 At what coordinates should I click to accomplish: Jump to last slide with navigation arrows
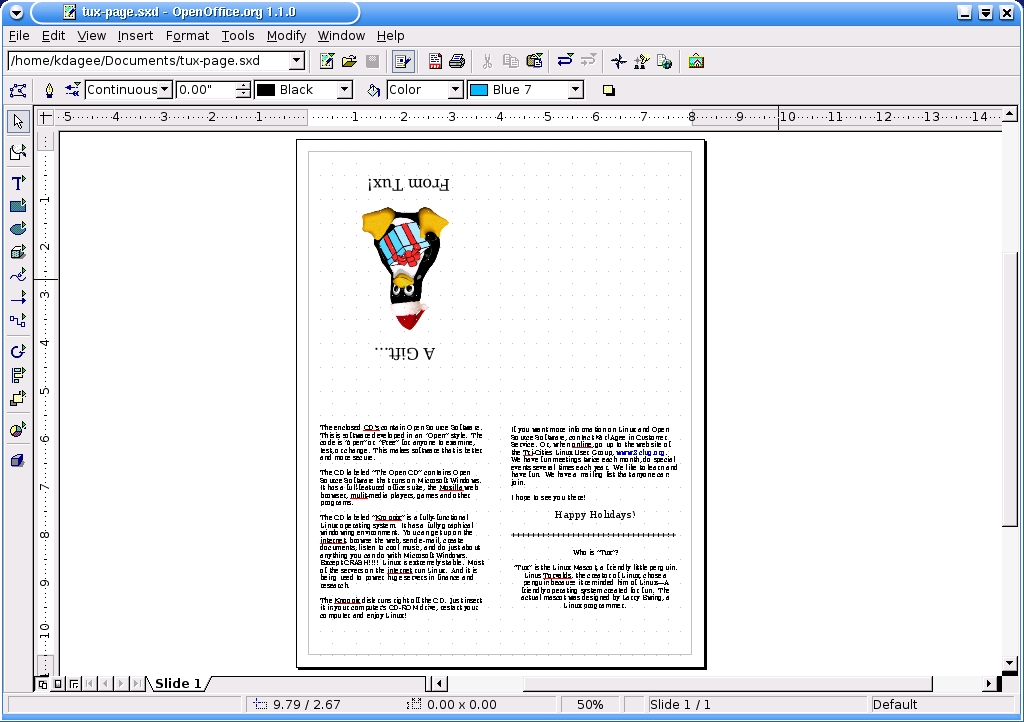click(x=137, y=683)
